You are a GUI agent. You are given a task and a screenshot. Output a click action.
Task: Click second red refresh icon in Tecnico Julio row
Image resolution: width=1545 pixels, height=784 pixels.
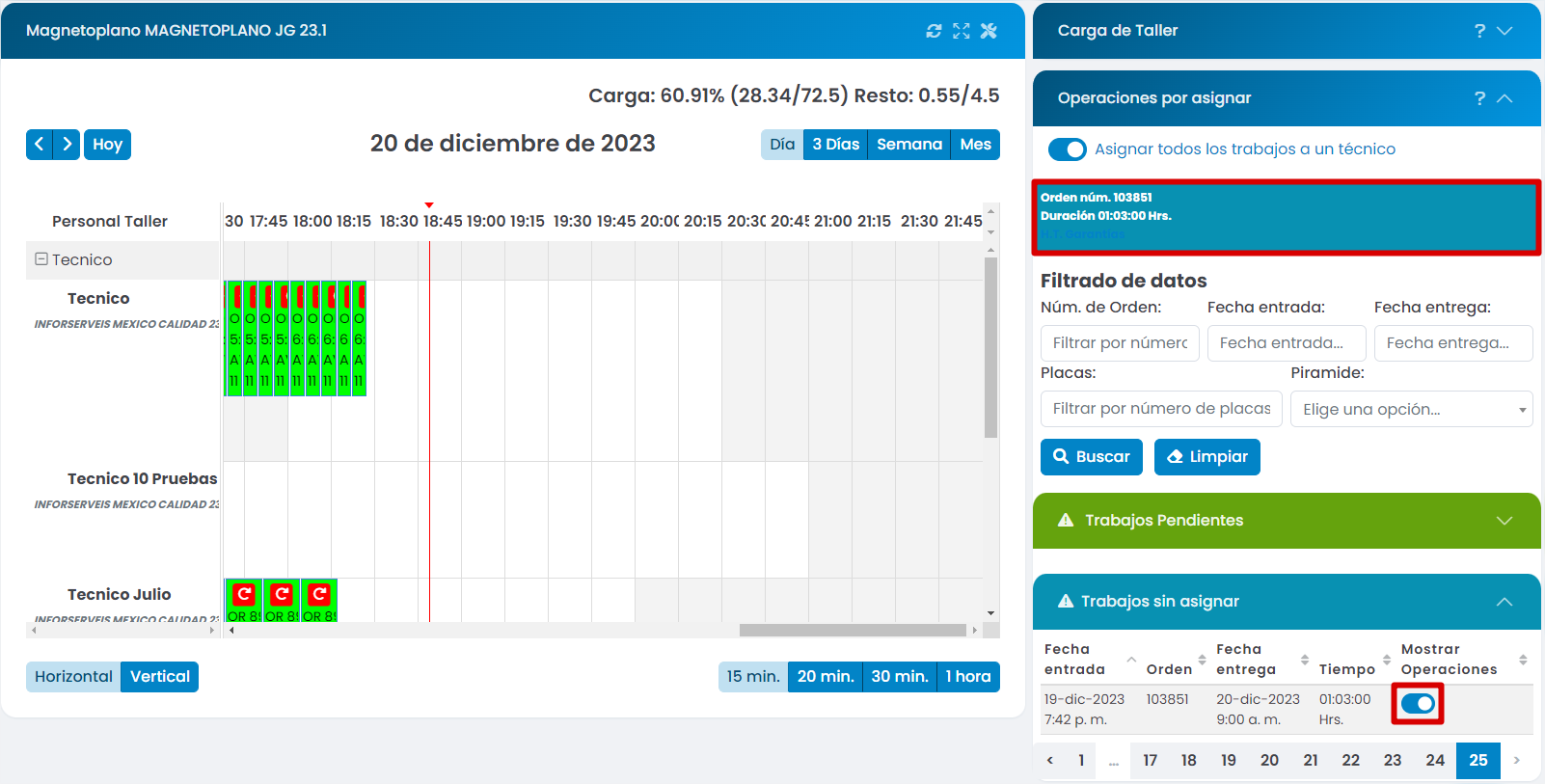282,594
